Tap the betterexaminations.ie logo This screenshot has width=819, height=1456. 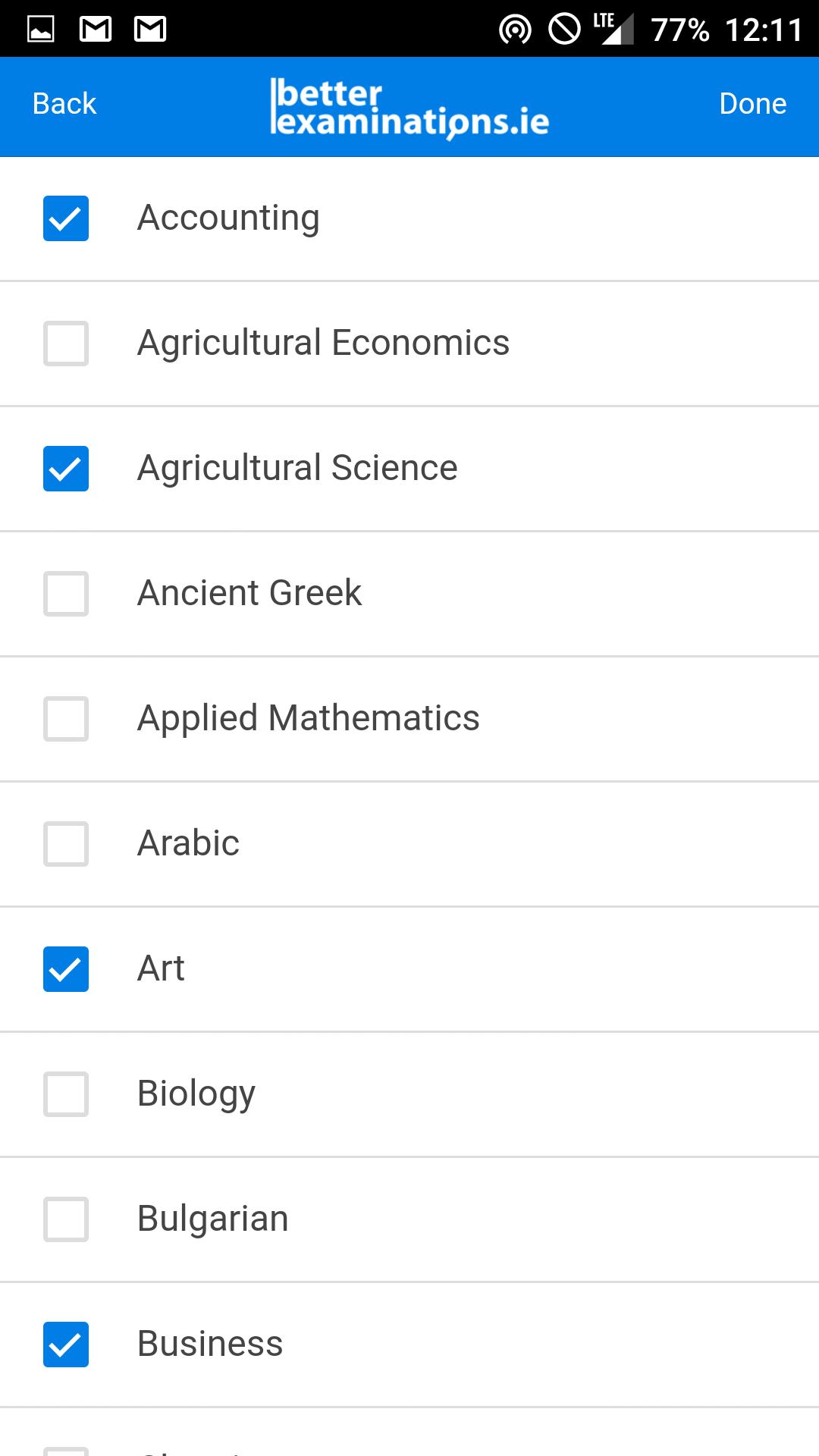tap(409, 107)
